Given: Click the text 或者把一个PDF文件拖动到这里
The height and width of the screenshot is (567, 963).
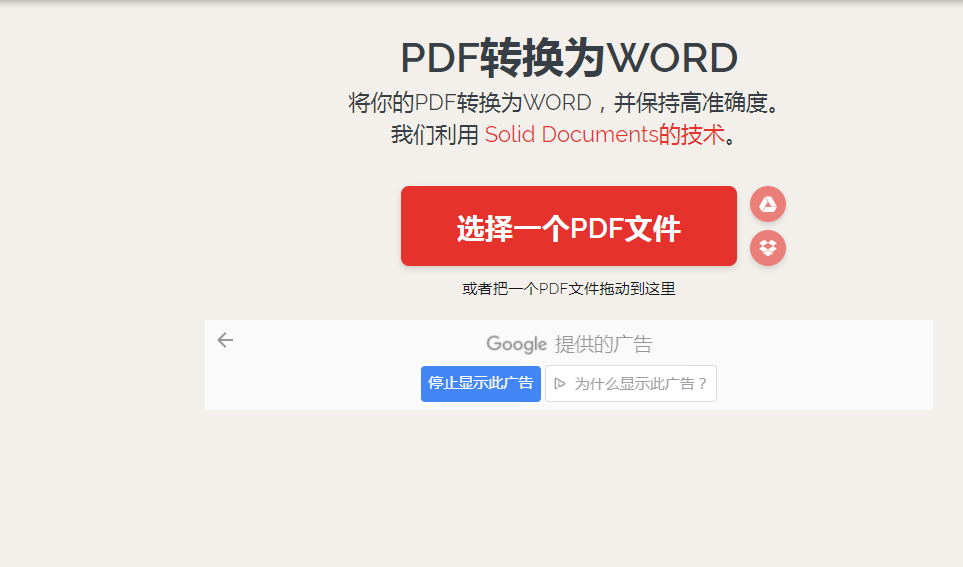Looking at the screenshot, I should [569, 289].
